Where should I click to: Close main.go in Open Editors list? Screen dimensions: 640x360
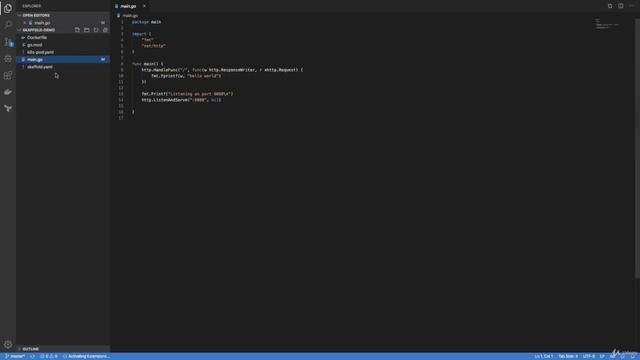[24, 23]
